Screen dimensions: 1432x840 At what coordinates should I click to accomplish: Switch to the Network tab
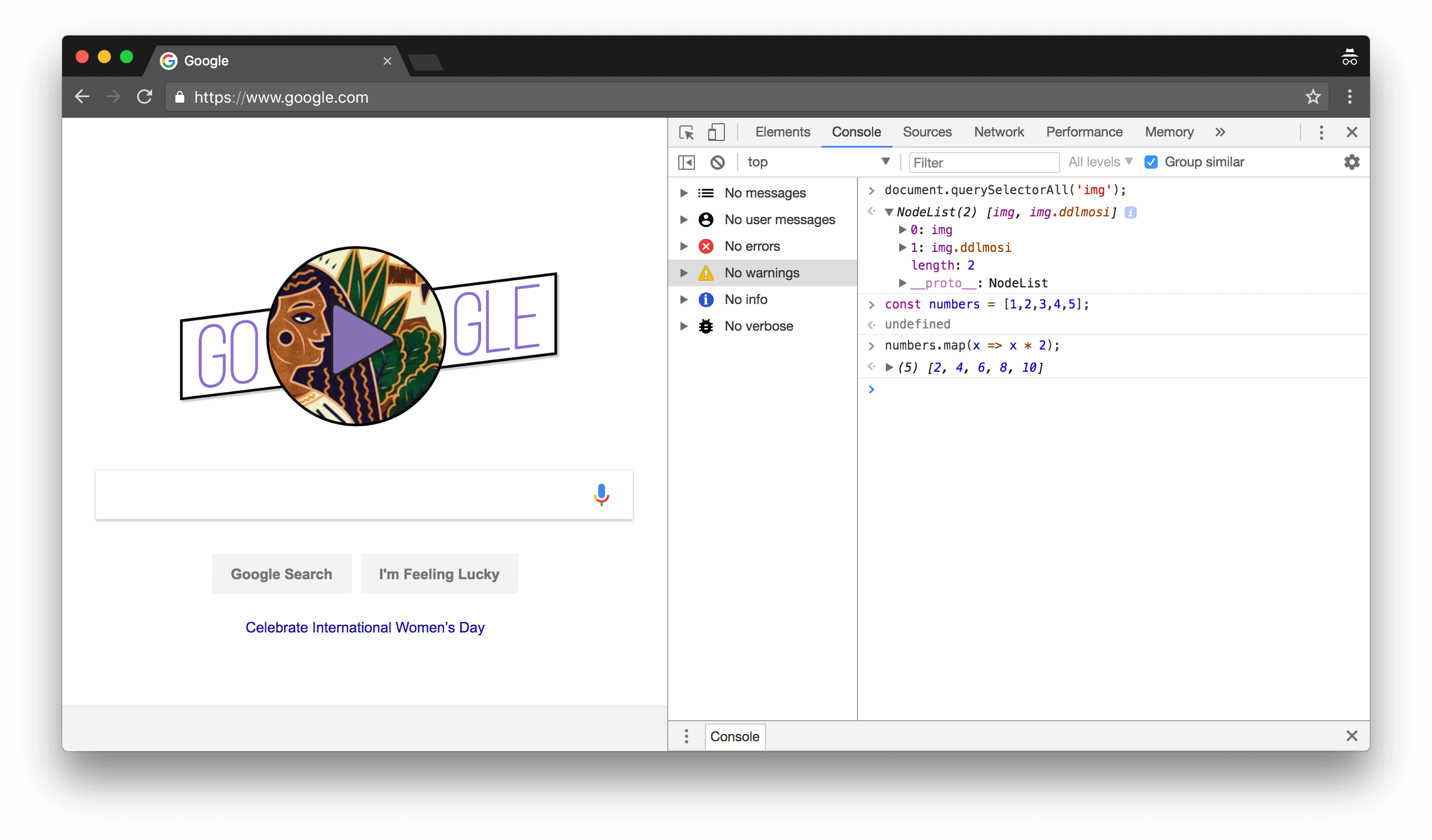coord(999,133)
